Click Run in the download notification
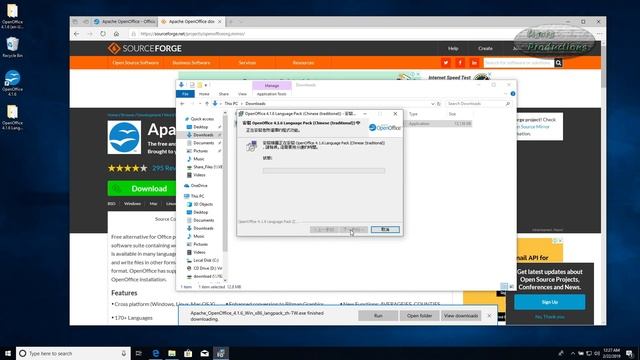The width and height of the screenshot is (640, 360). coord(378,316)
